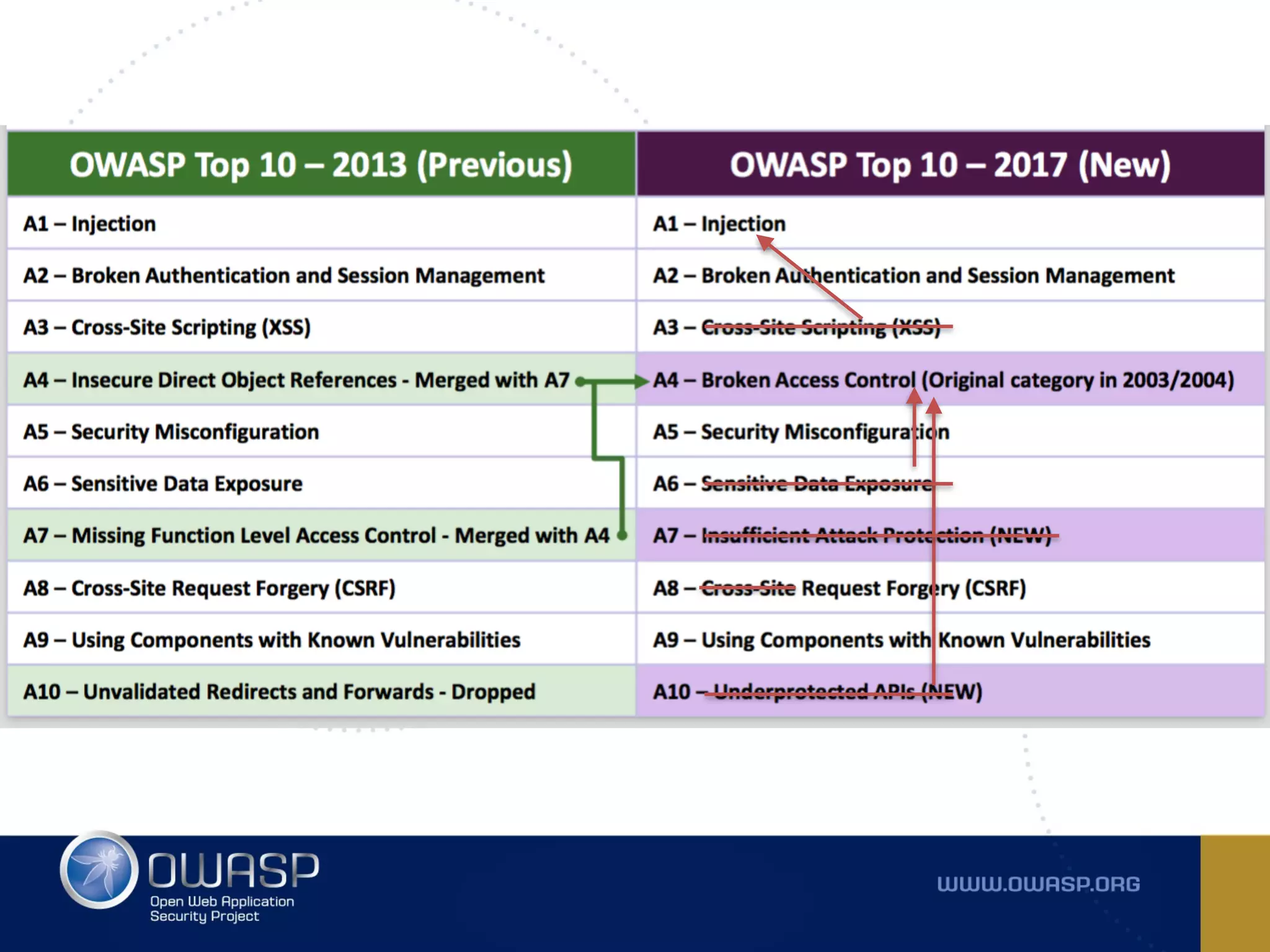The width and height of the screenshot is (1270, 952).
Task: Open the WWW.OWASP.ORG link
Action: point(1038,884)
